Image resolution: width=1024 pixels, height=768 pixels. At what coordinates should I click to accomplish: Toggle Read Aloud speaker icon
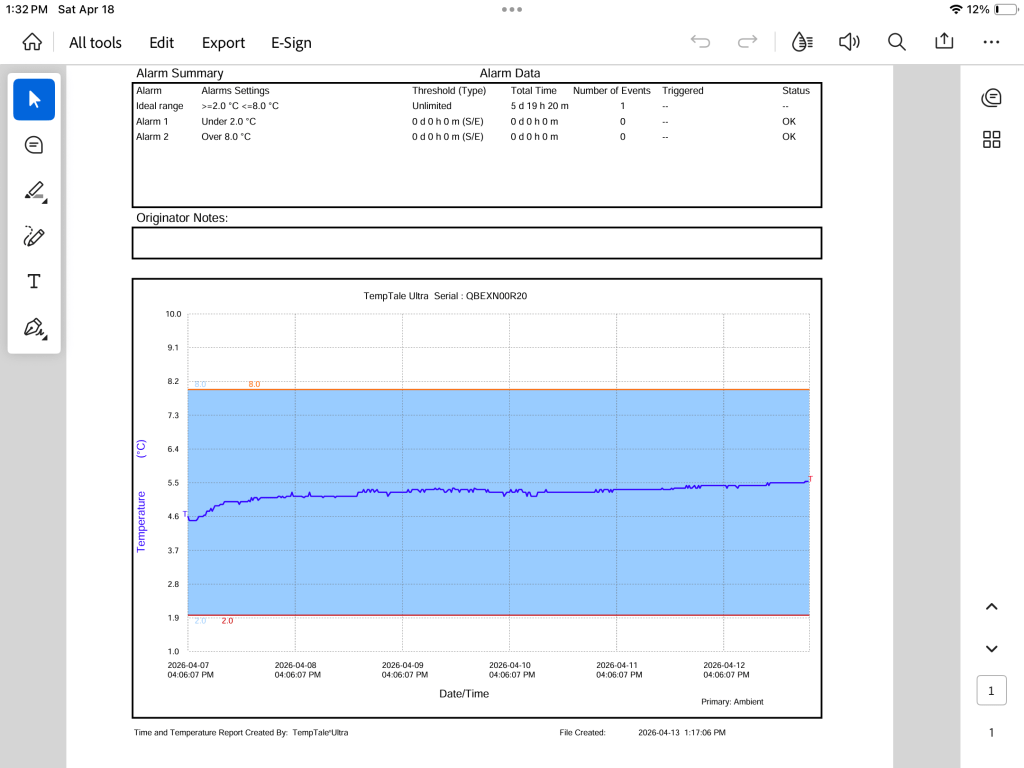849,42
